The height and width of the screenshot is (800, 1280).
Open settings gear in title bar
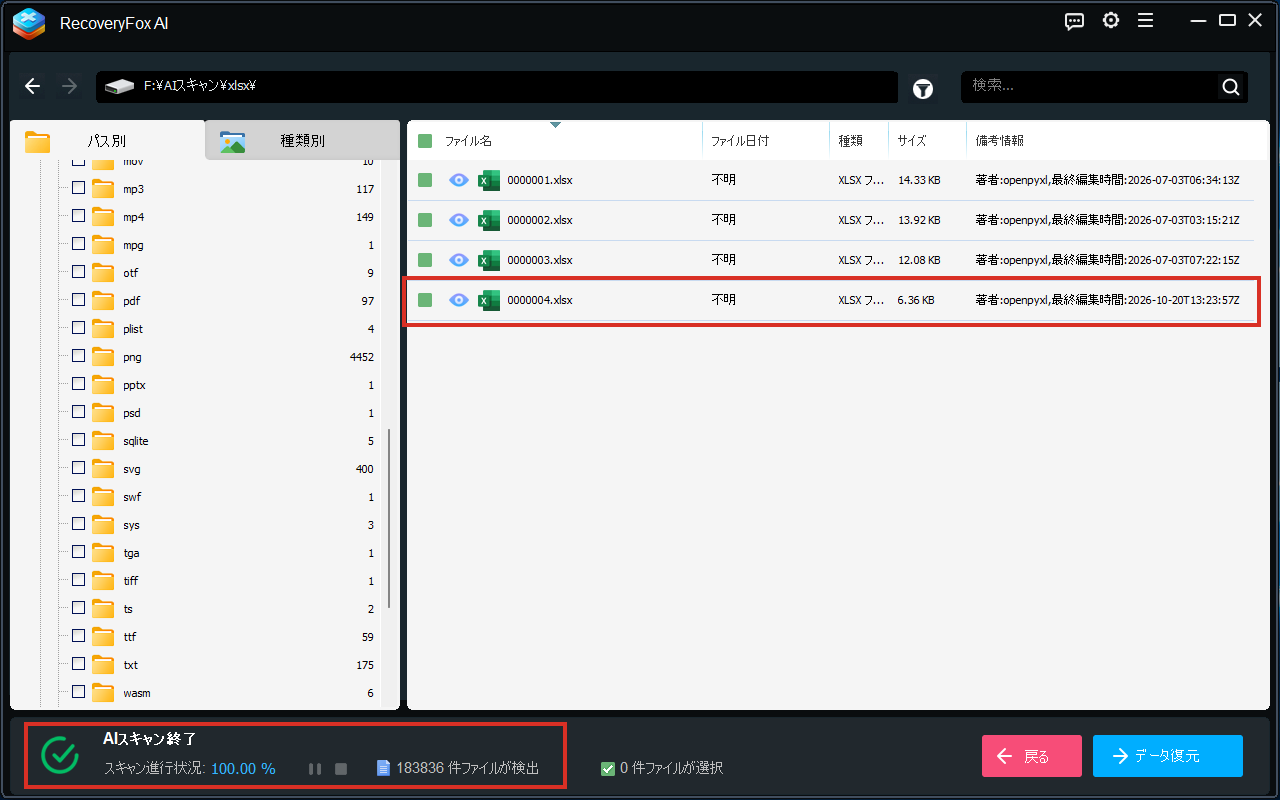coord(1111,21)
